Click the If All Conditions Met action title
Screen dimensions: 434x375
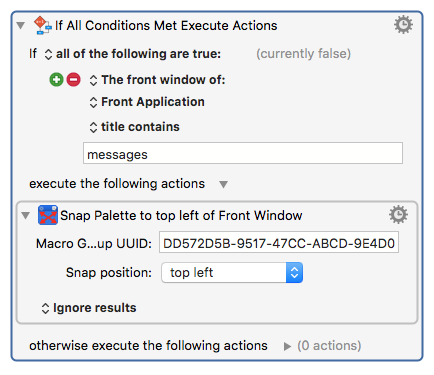(166, 26)
